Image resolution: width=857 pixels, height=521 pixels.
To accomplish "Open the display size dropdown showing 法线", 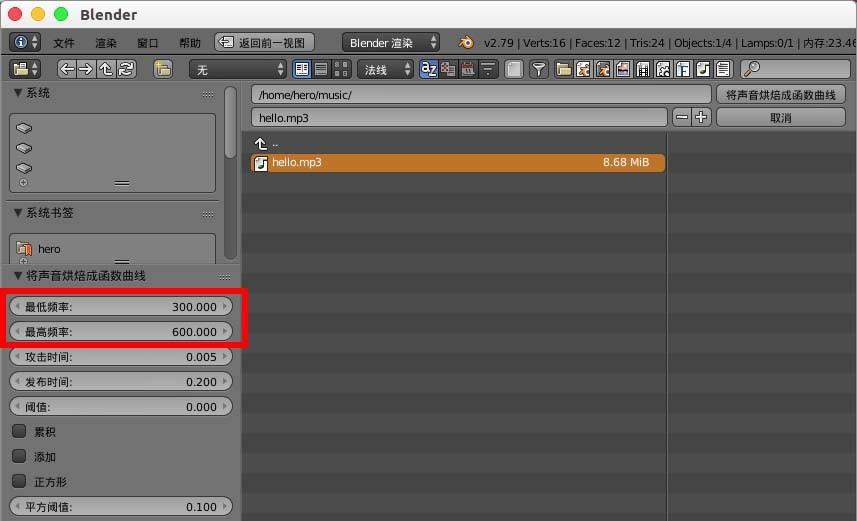I will coord(385,69).
